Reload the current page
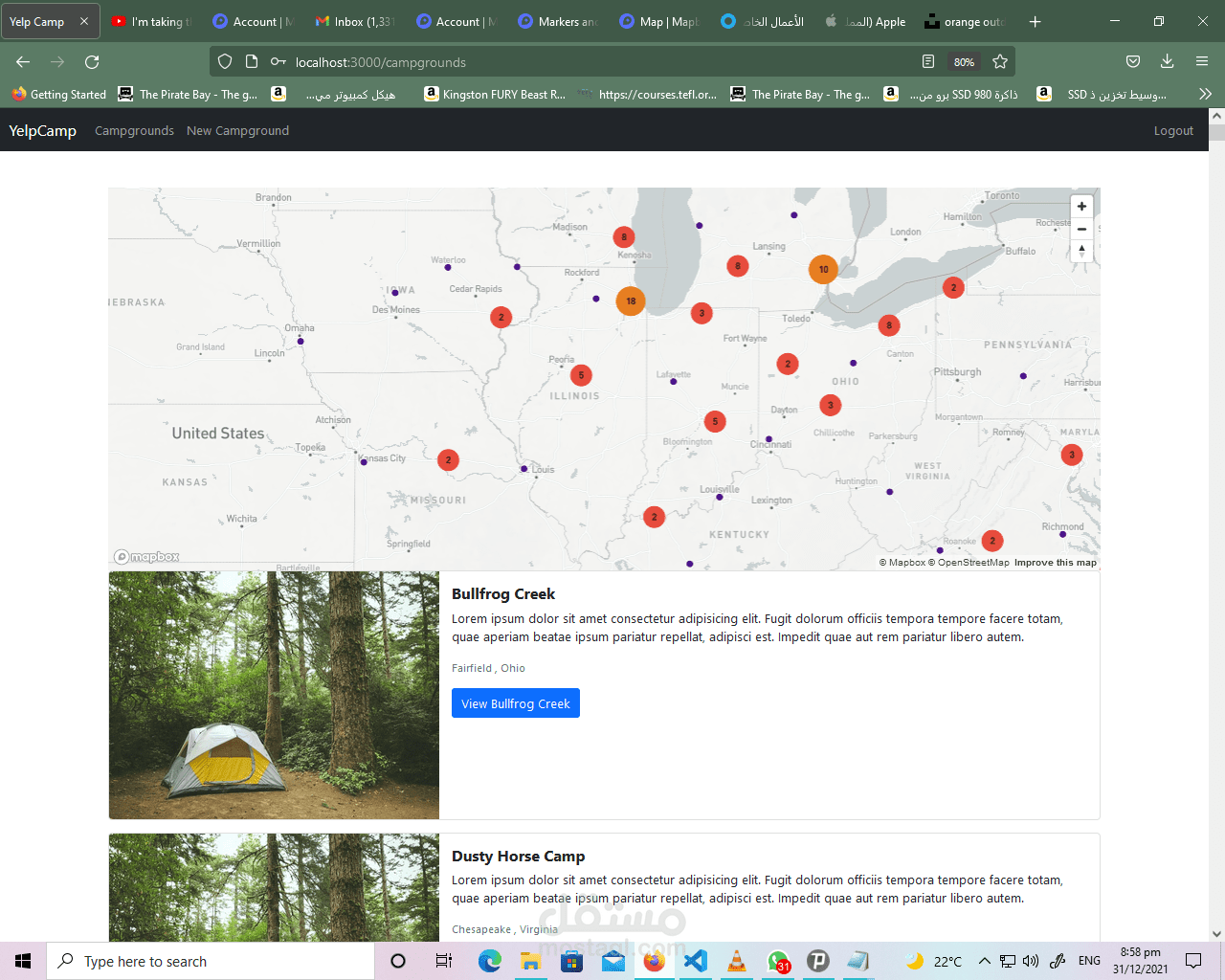The width and height of the screenshot is (1225, 980). pos(92,61)
